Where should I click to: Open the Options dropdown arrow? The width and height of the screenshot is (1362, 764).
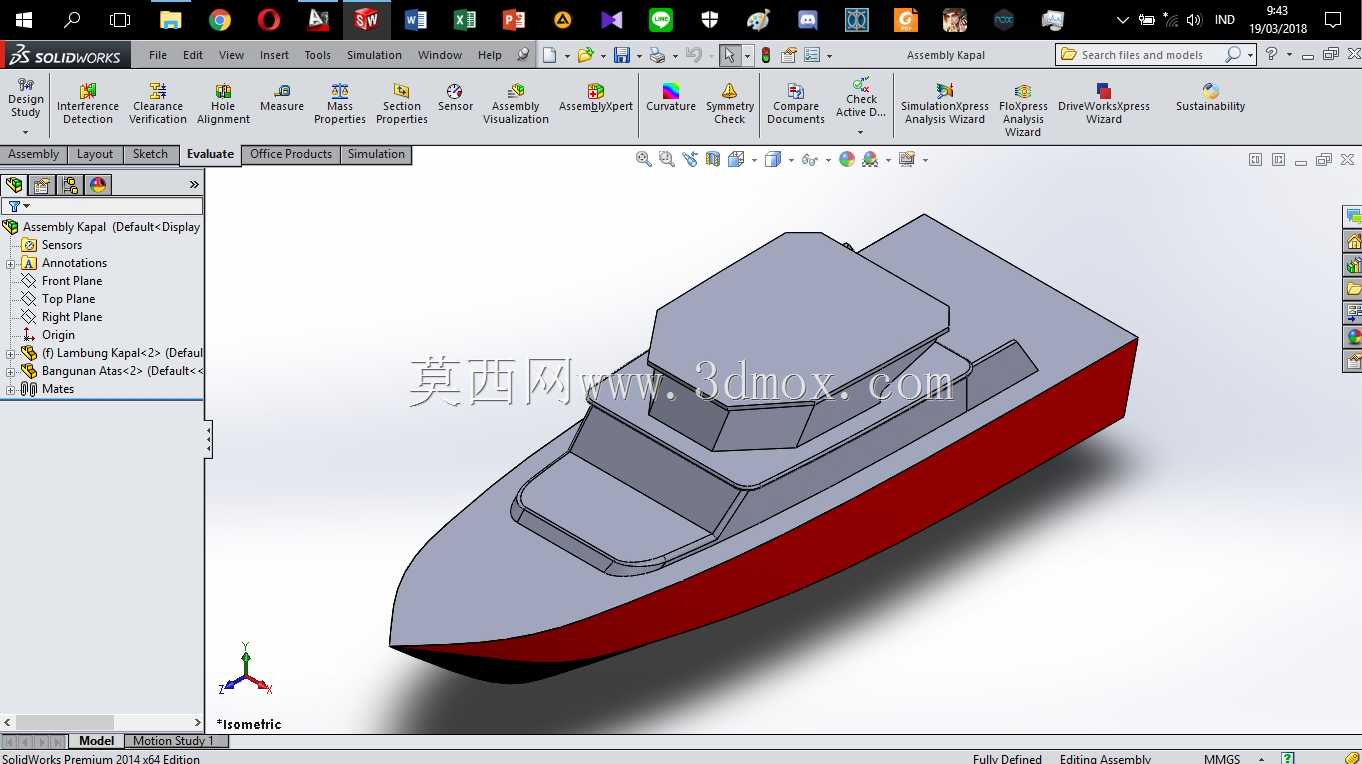tap(829, 56)
